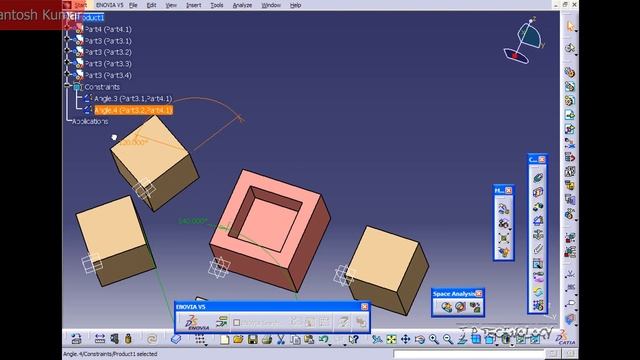Open the Analyze menu
Screen dimensions: 640x360
pyautogui.click(x=242, y=5)
